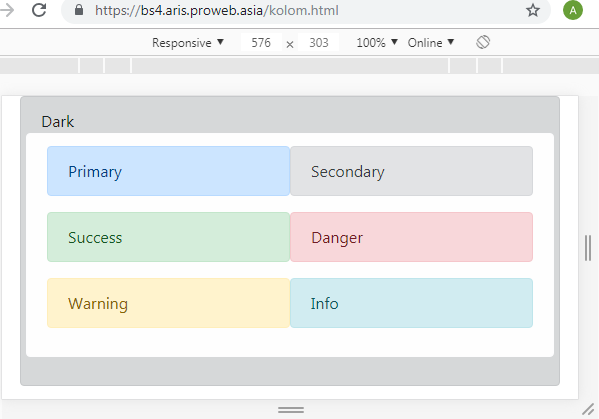Image resolution: width=599 pixels, height=419 pixels.
Task: Reload the page with the refresh icon
Action: tap(39, 10)
